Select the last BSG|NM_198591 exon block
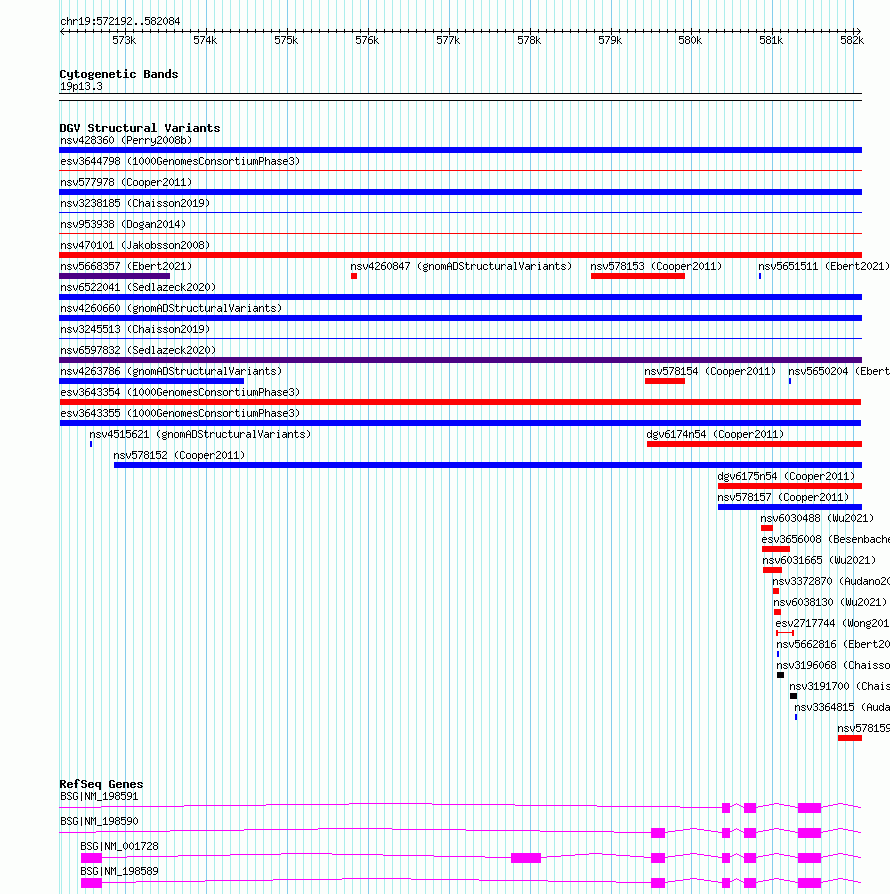Image resolution: width=890 pixels, height=894 pixels. coord(809,808)
